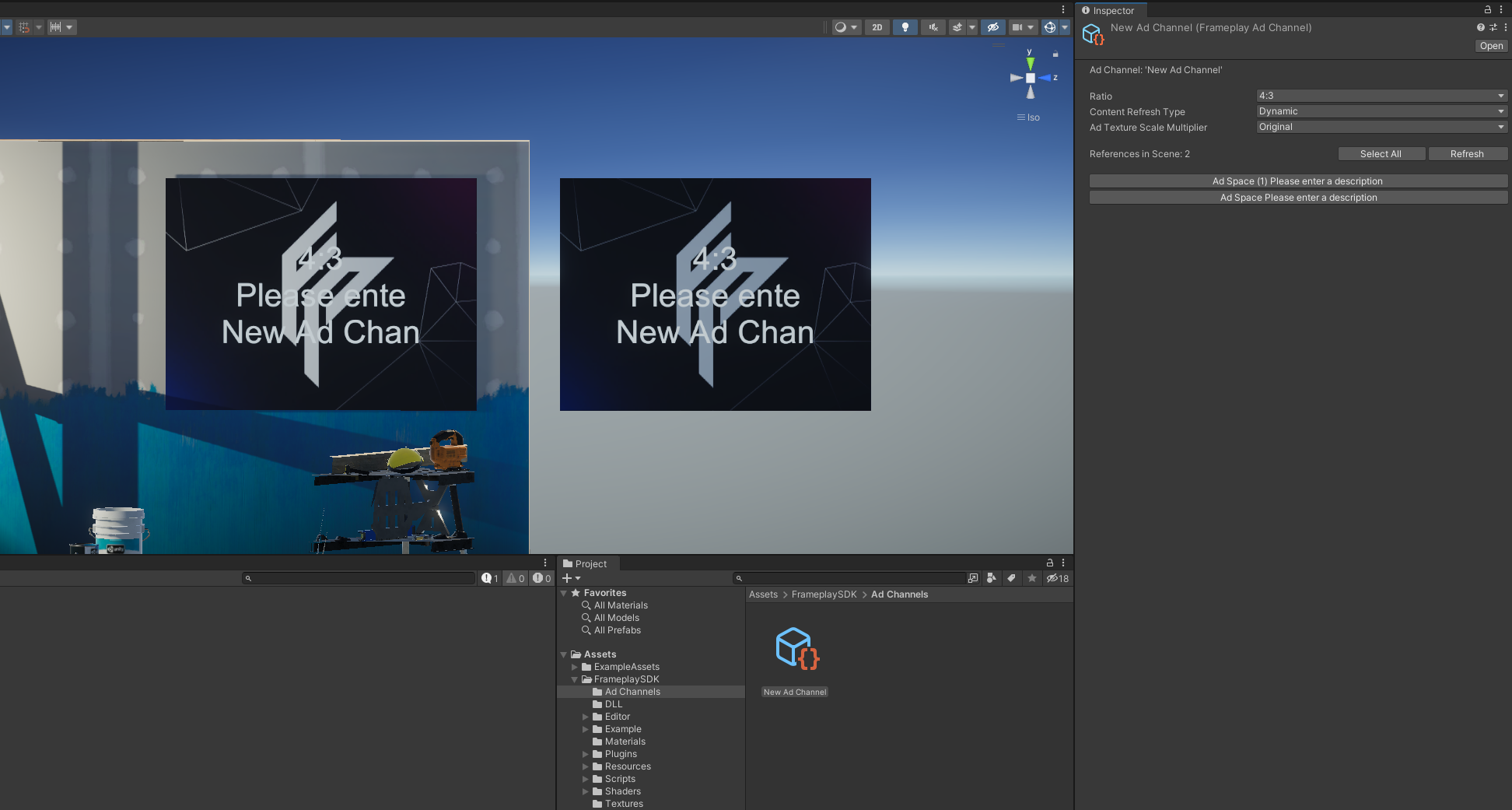Viewport: 1512px width, 810px height.
Task: Open Project panel three-dot menu
Action: click(x=1063, y=563)
